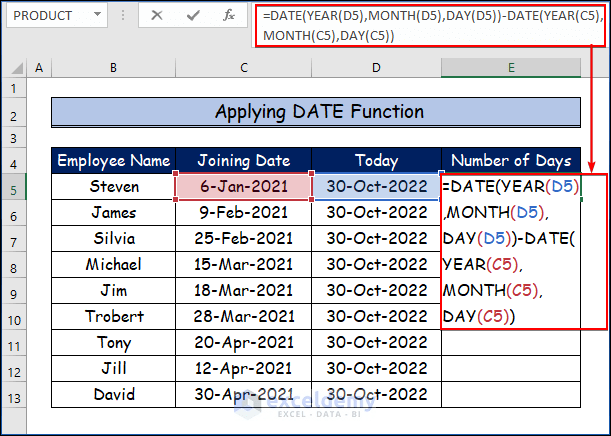Select the cell containing 'Trobert'
611x436 pixels.
click(113, 316)
